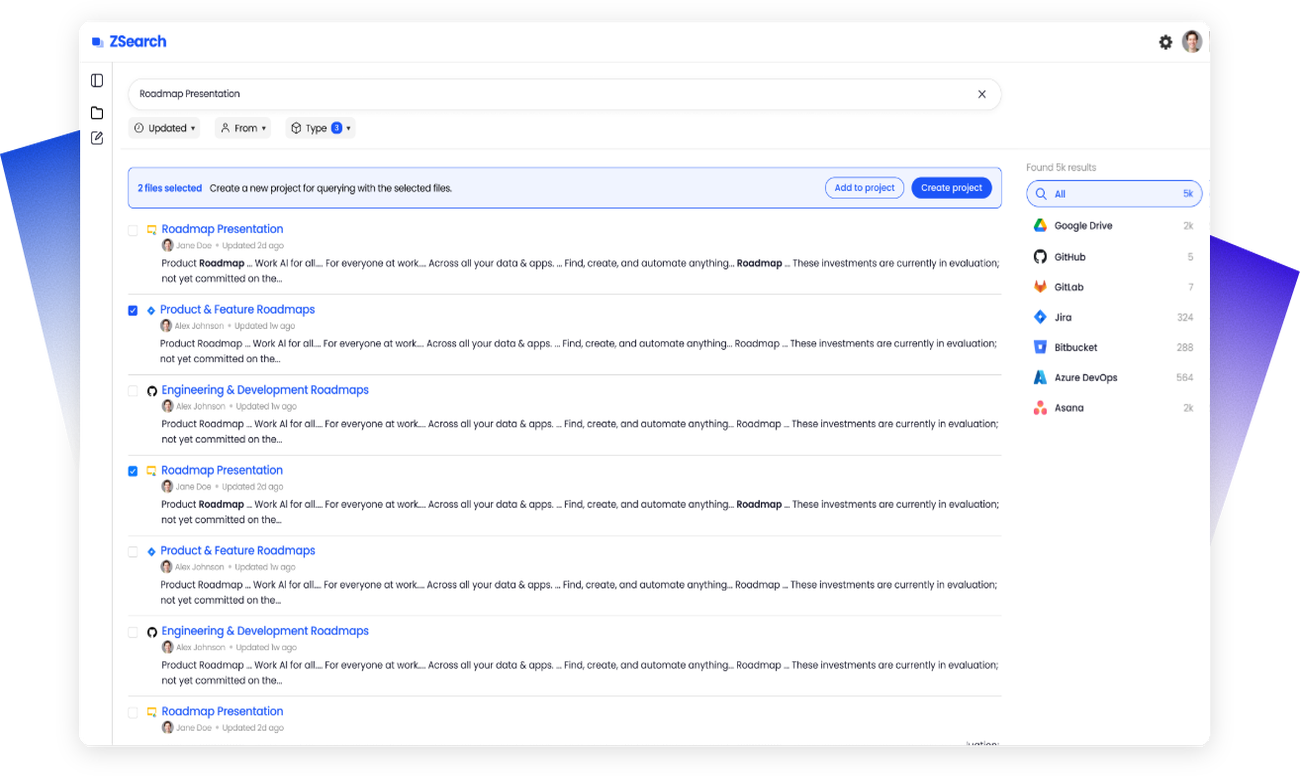The width and height of the screenshot is (1300, 776).
Task: Clear the search field with X icon
Action: [x=981, y=94]
